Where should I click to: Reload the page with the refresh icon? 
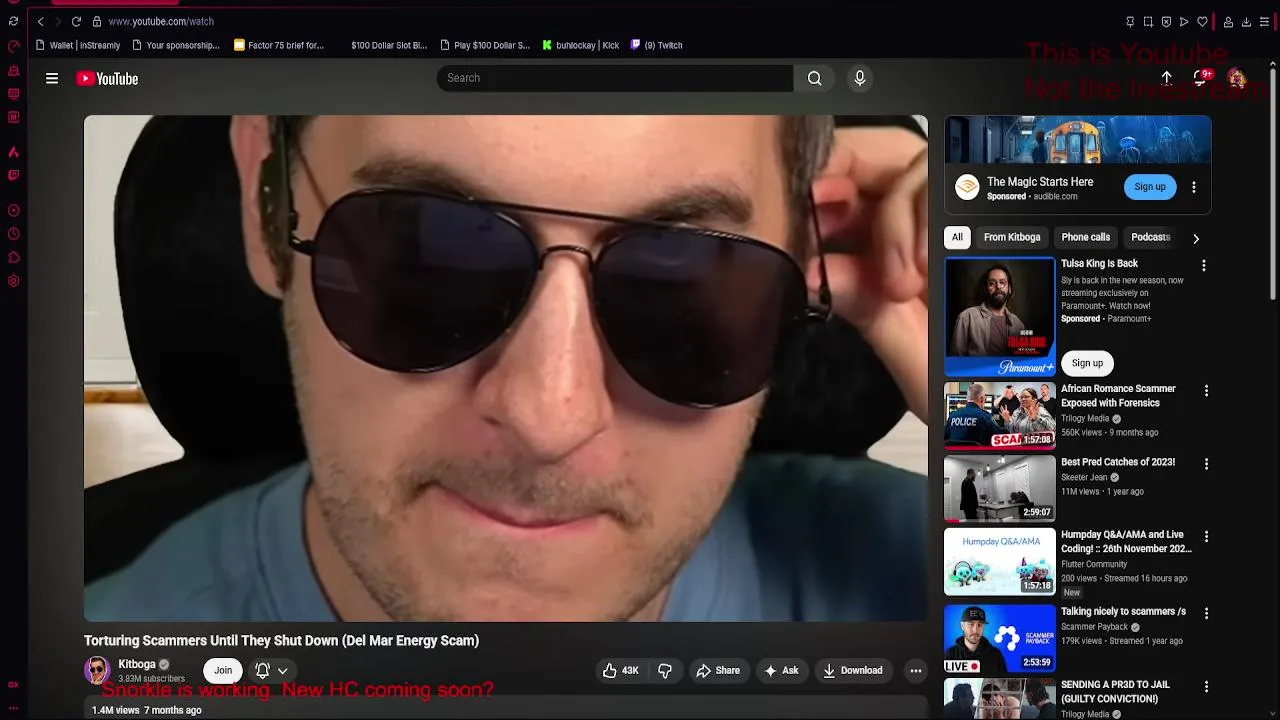click(76, 21)
